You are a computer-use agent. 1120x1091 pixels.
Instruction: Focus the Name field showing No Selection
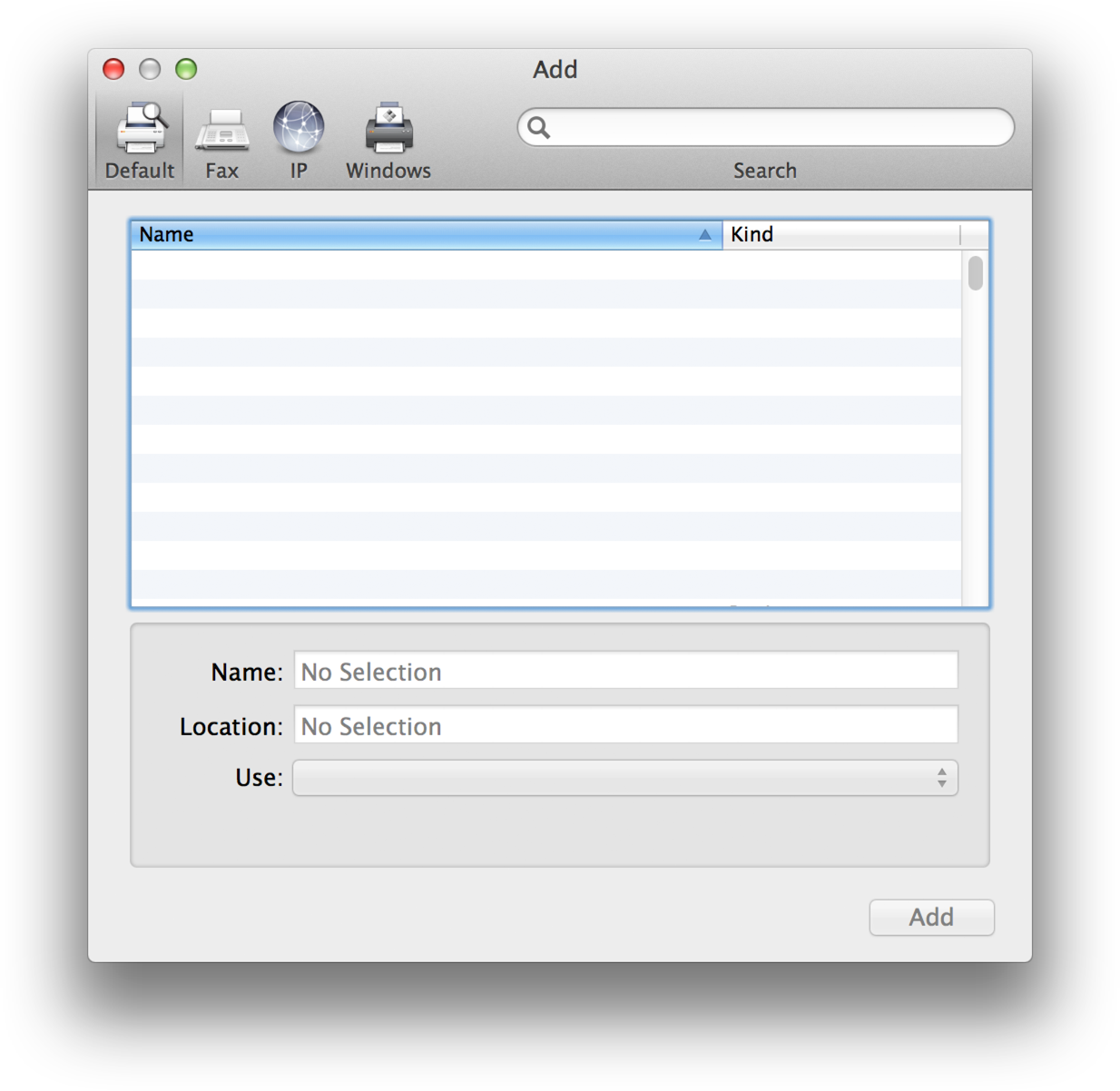pyautogui.click(x=625, y=672)
